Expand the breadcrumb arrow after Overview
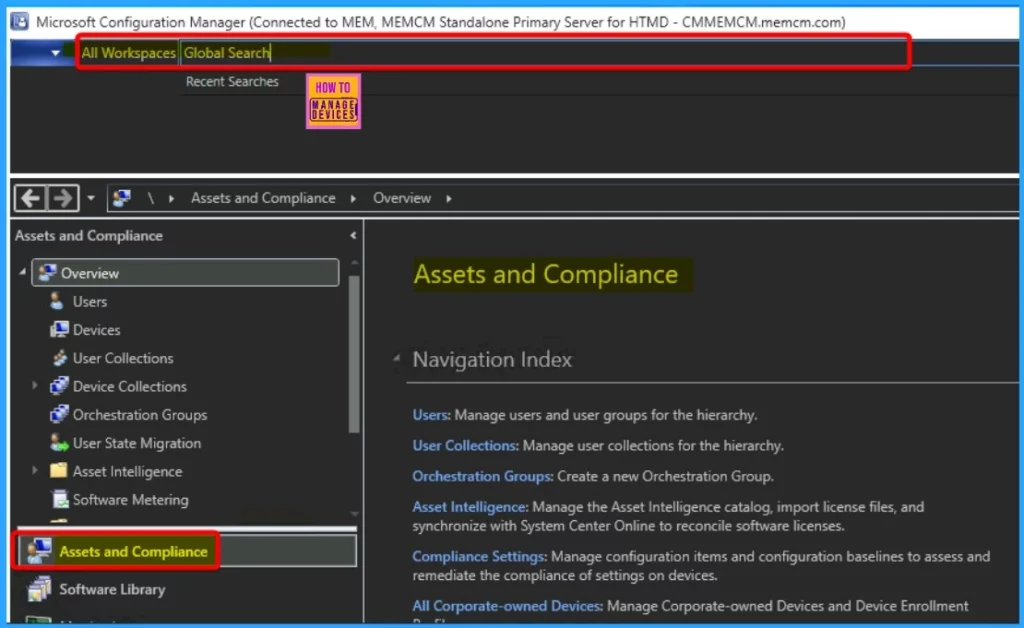This screenshot has height=628, width=1024. (449, 198)
